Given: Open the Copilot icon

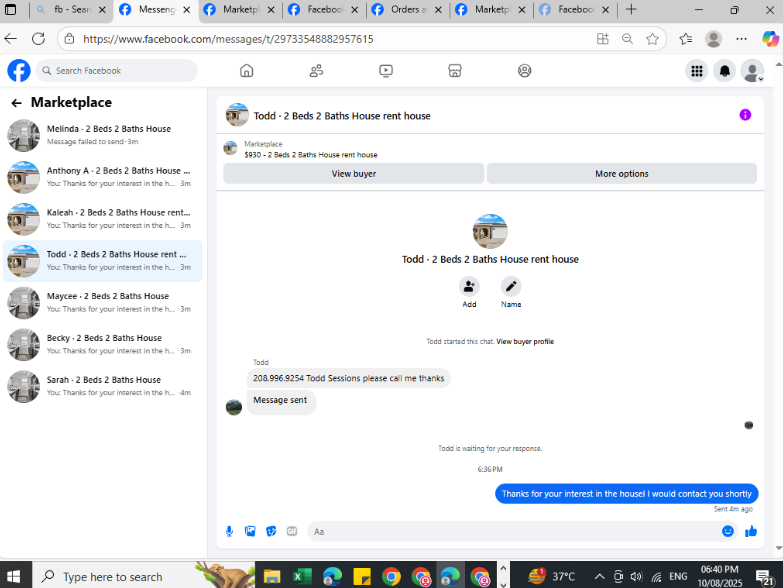Looking at the screenshot, I should pos(770,39).
